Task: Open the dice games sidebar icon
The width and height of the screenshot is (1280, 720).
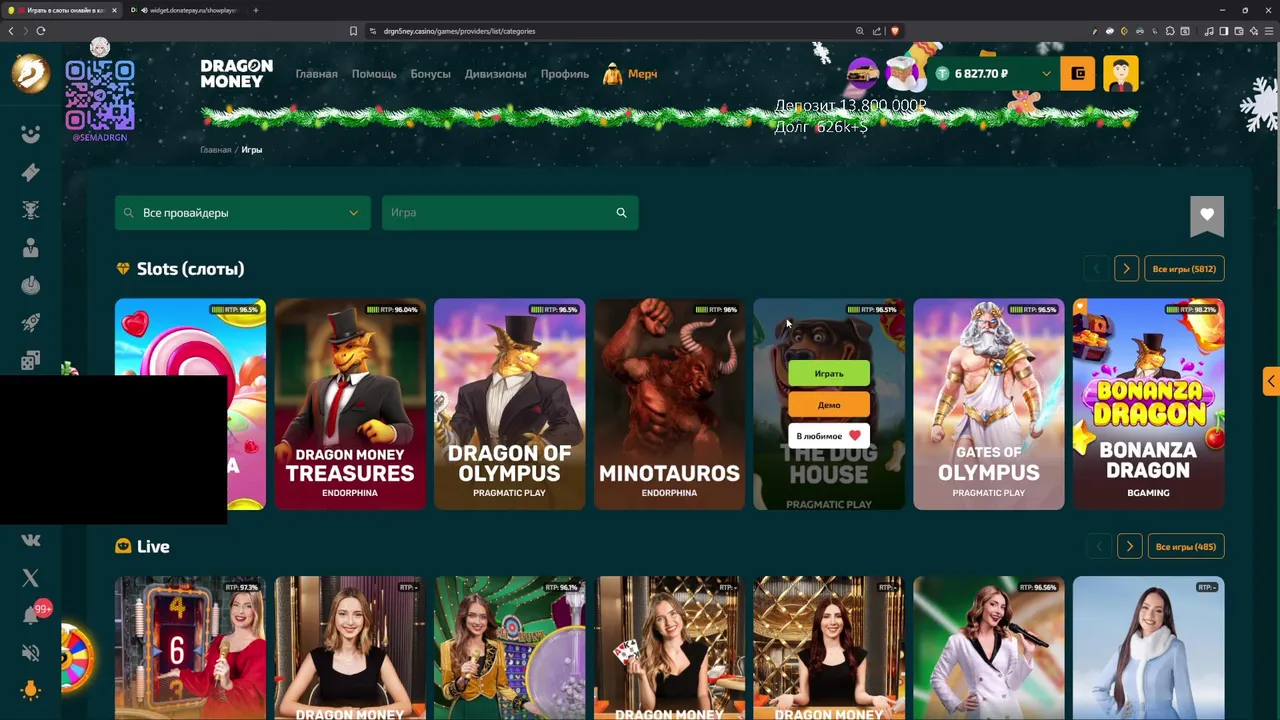Action: click(31, 360)
